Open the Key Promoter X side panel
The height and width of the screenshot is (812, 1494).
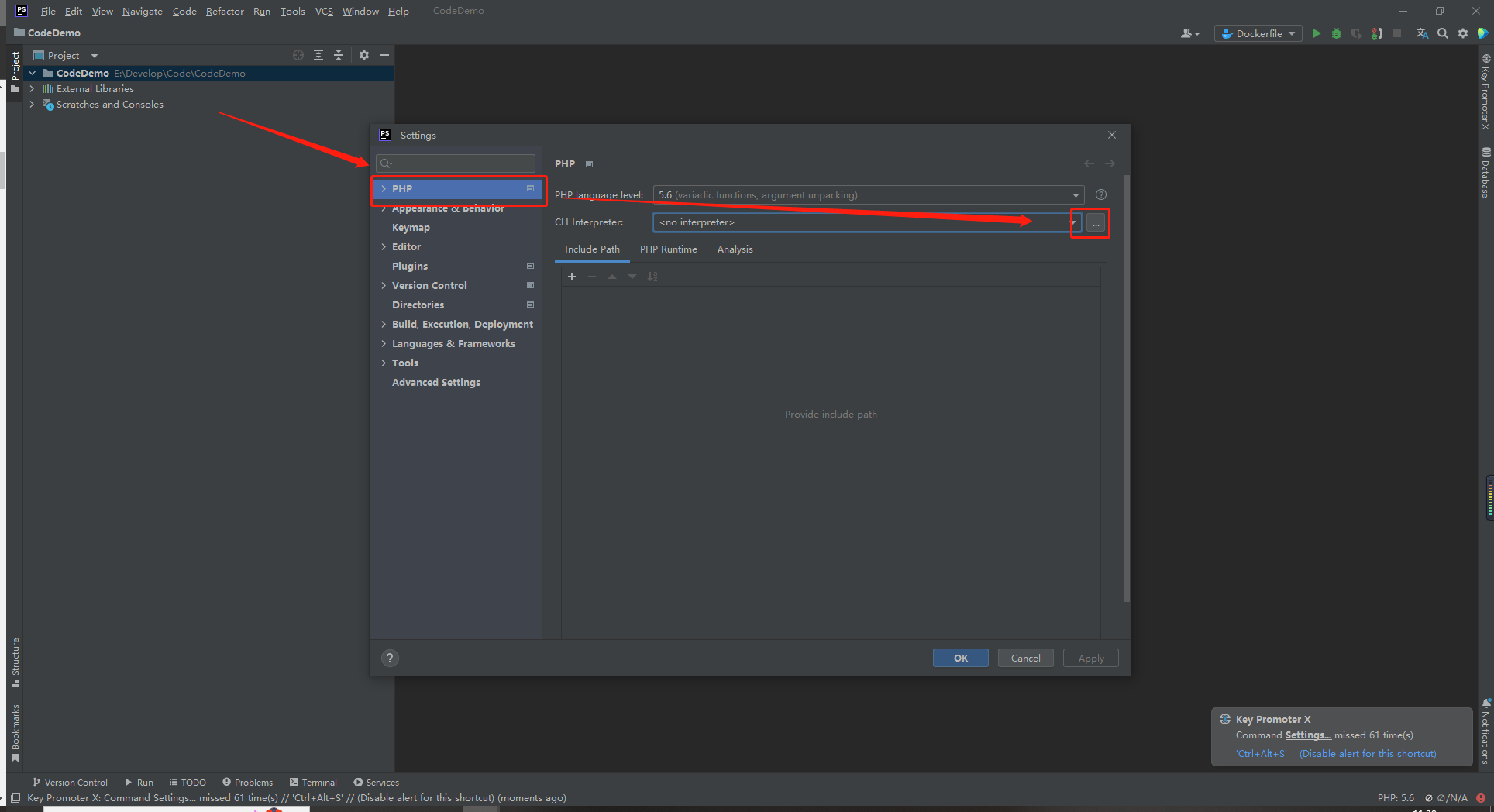pos(1485,91)
